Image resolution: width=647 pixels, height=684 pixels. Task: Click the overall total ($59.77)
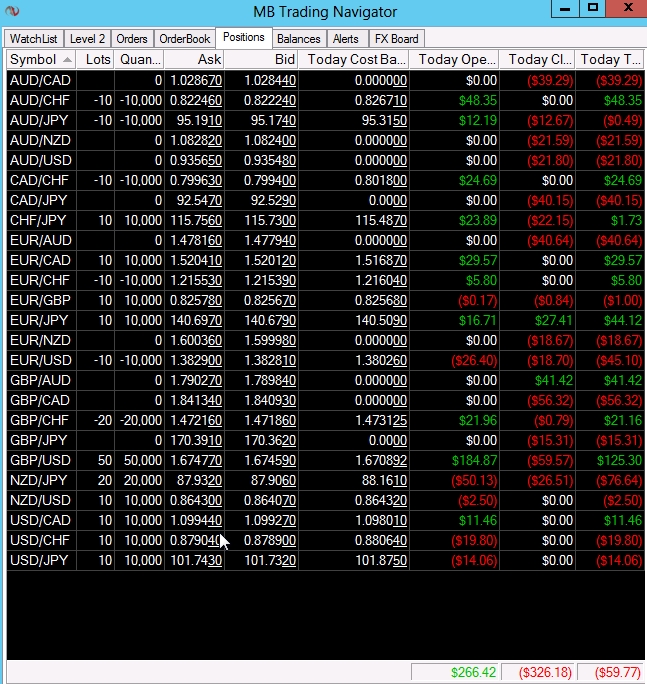tap(617, 672)
